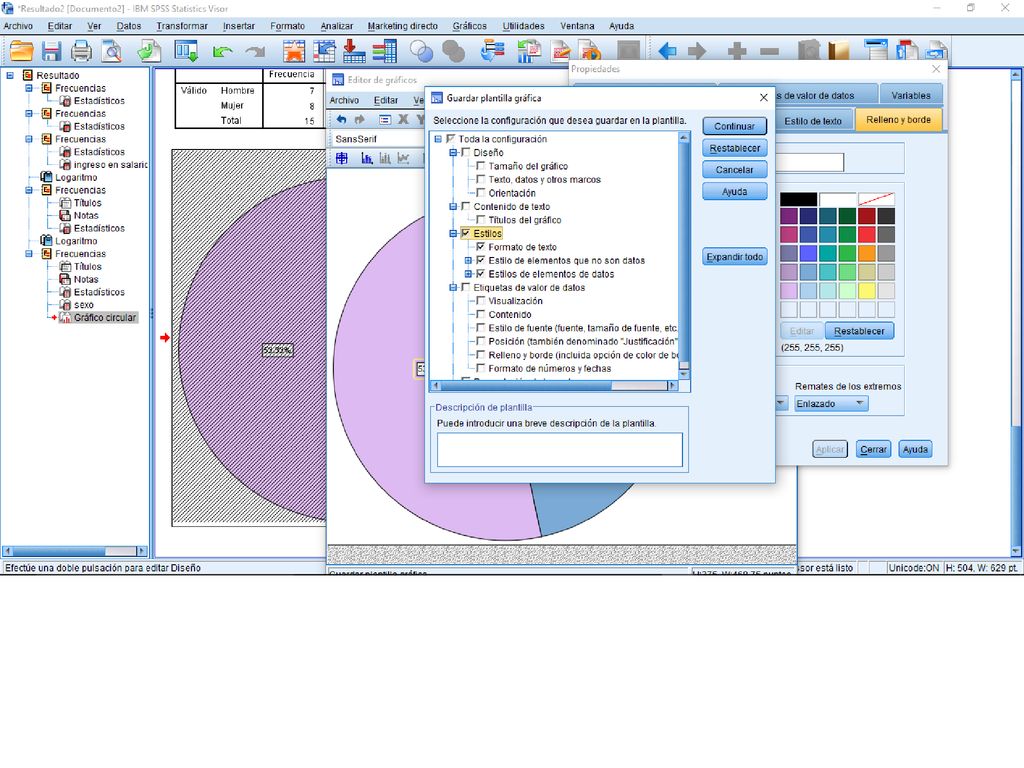The image size is (1024, 768).
Task: Pick the yellow color swatch
Action: [867, 291]
